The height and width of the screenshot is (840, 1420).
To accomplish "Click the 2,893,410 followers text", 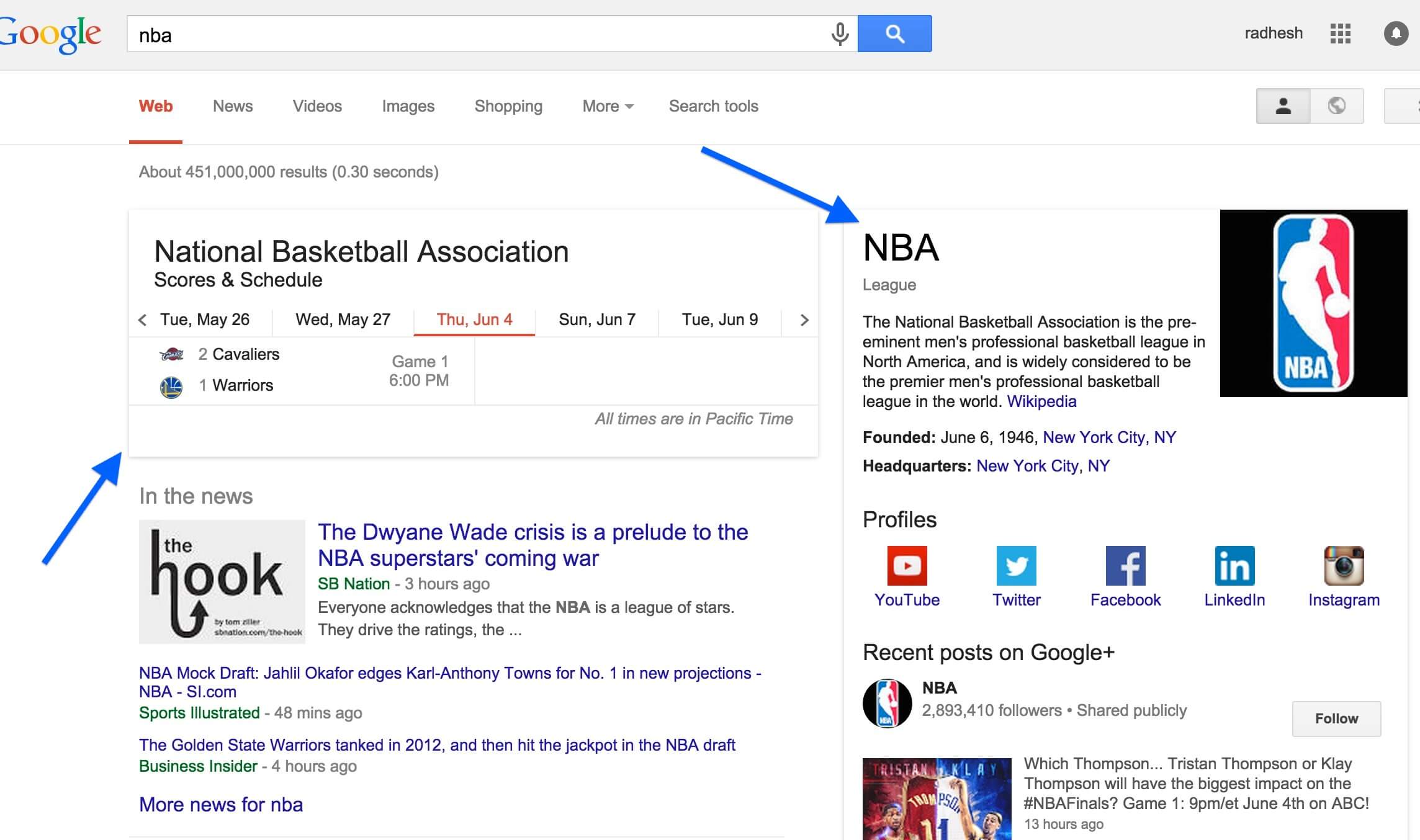I will coord(992,710).
